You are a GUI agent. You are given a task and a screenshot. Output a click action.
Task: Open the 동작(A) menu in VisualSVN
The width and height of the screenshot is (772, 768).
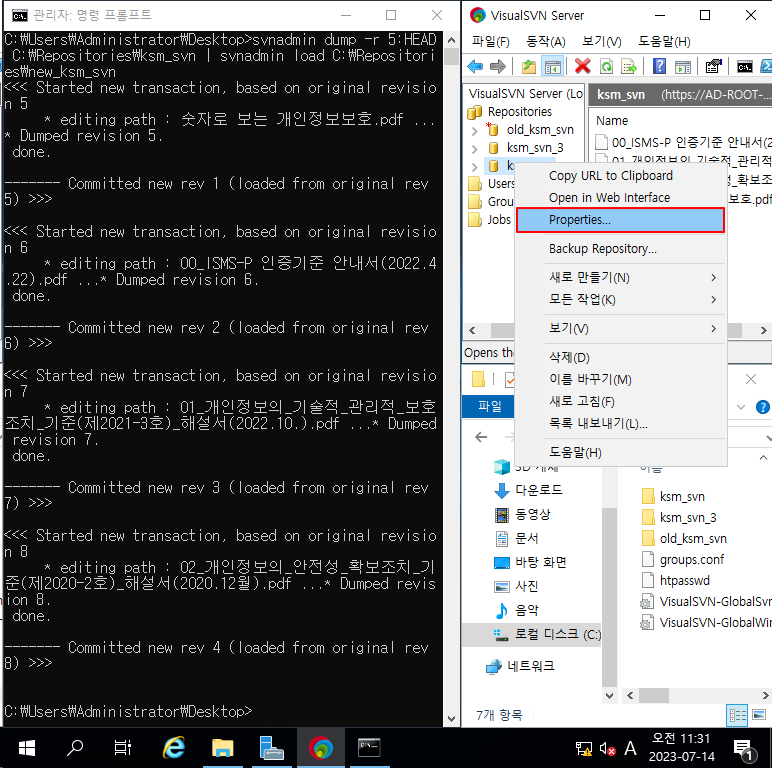pyautogui.click(x=546, y=41)
